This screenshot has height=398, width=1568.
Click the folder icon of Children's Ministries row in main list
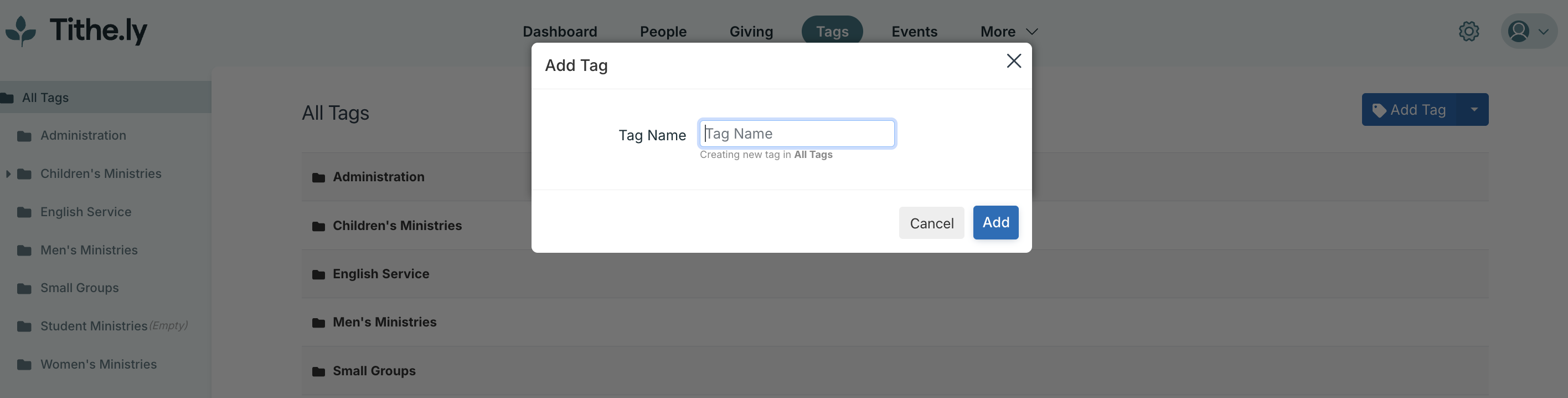click(x=318, y=226)
